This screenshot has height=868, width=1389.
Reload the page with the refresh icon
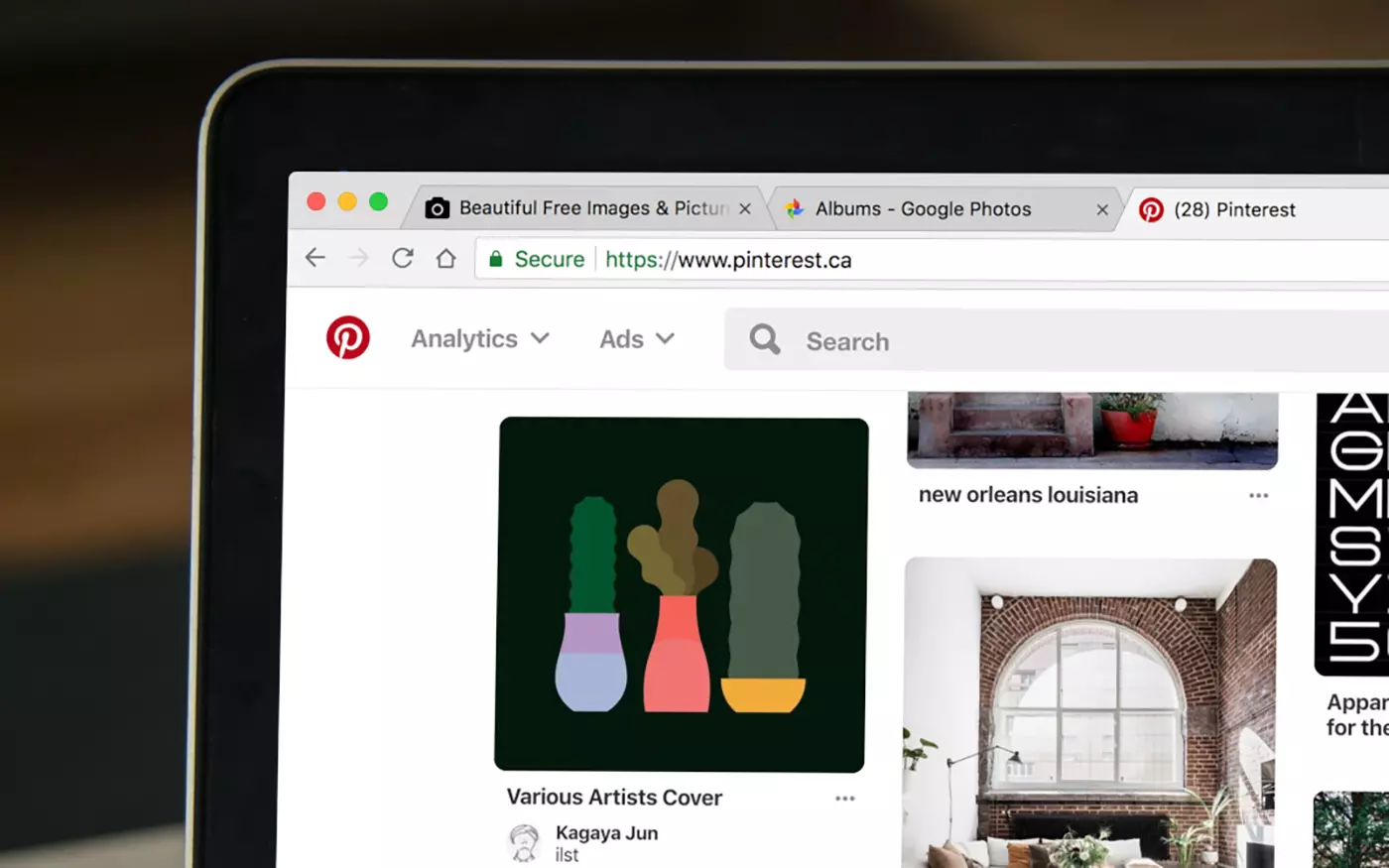click(x=402, y=259)
